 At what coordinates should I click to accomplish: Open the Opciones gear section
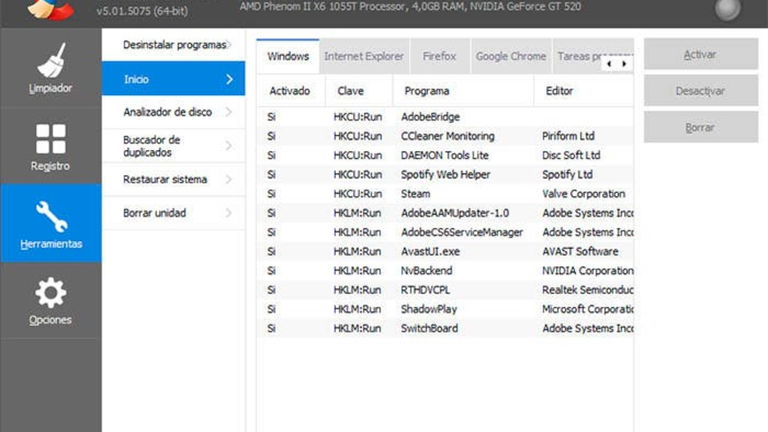click(50, 301)
